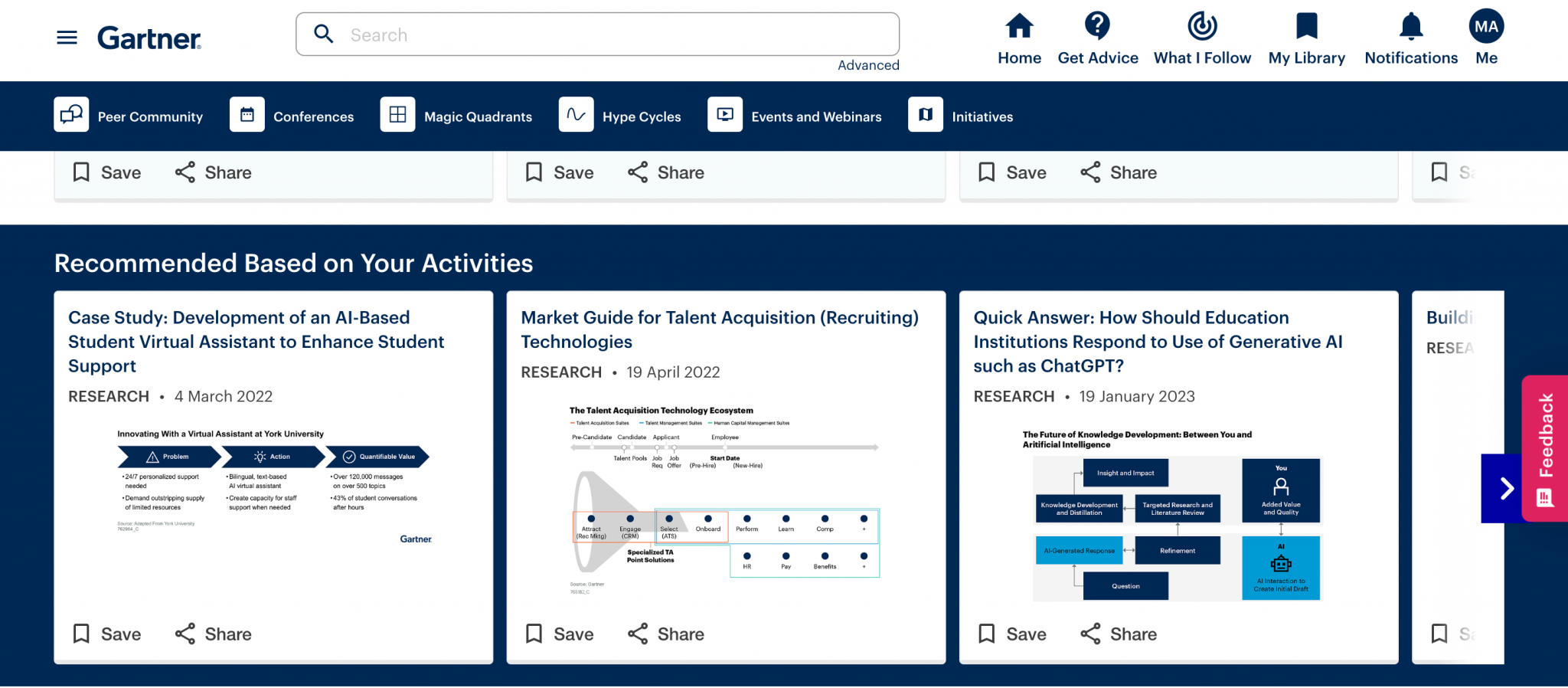Screen dimensions: 1568x688
Task: Open the What I Follow icon
Action: (x=1202, y=26)
